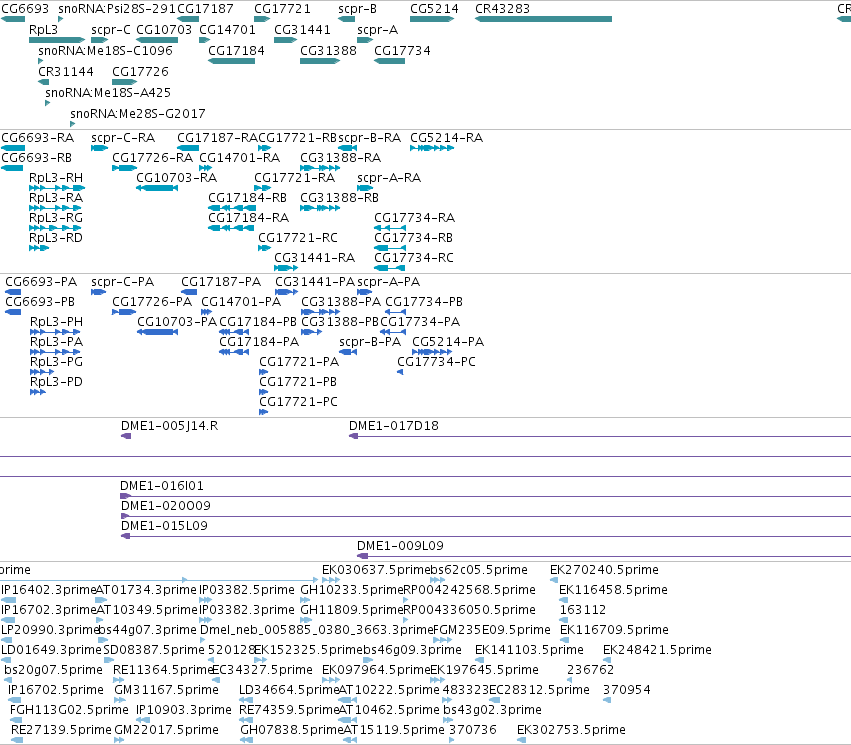Click the snoRNA:Me28S-G2017 label
Image resolution: width=851 pixels, height=745 pixels.
click(138, 113)
